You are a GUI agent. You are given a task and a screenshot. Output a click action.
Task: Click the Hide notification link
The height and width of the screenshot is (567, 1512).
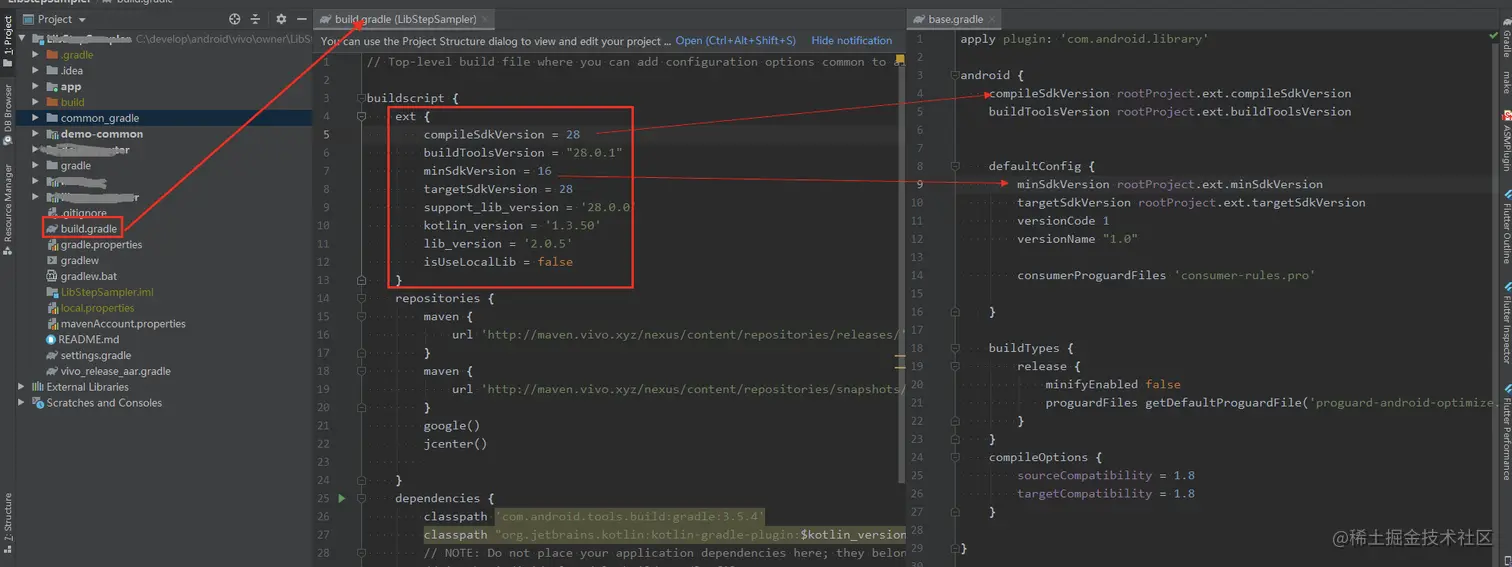coord(851,41)
